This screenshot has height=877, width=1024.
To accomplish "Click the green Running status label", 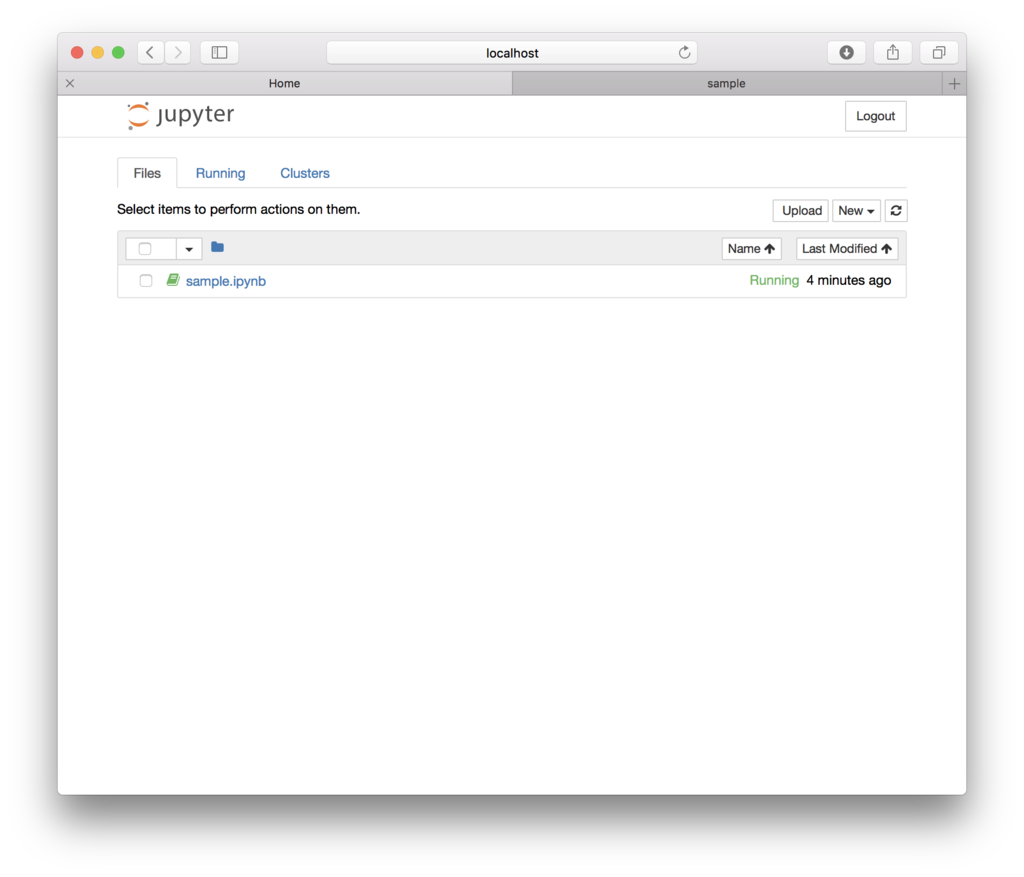I will click(774, 280).
